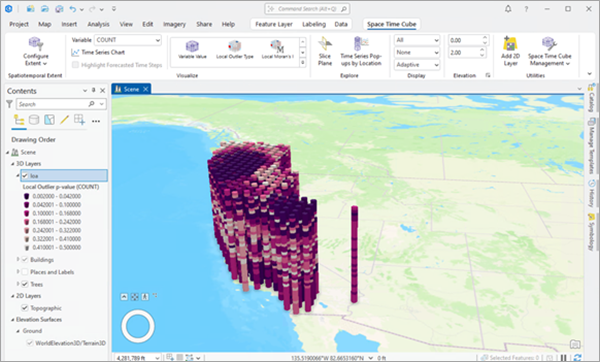Click color swatch for 0.410001 - 0.500000
This screenshot has height=362, width=600.
pos(26,248)
